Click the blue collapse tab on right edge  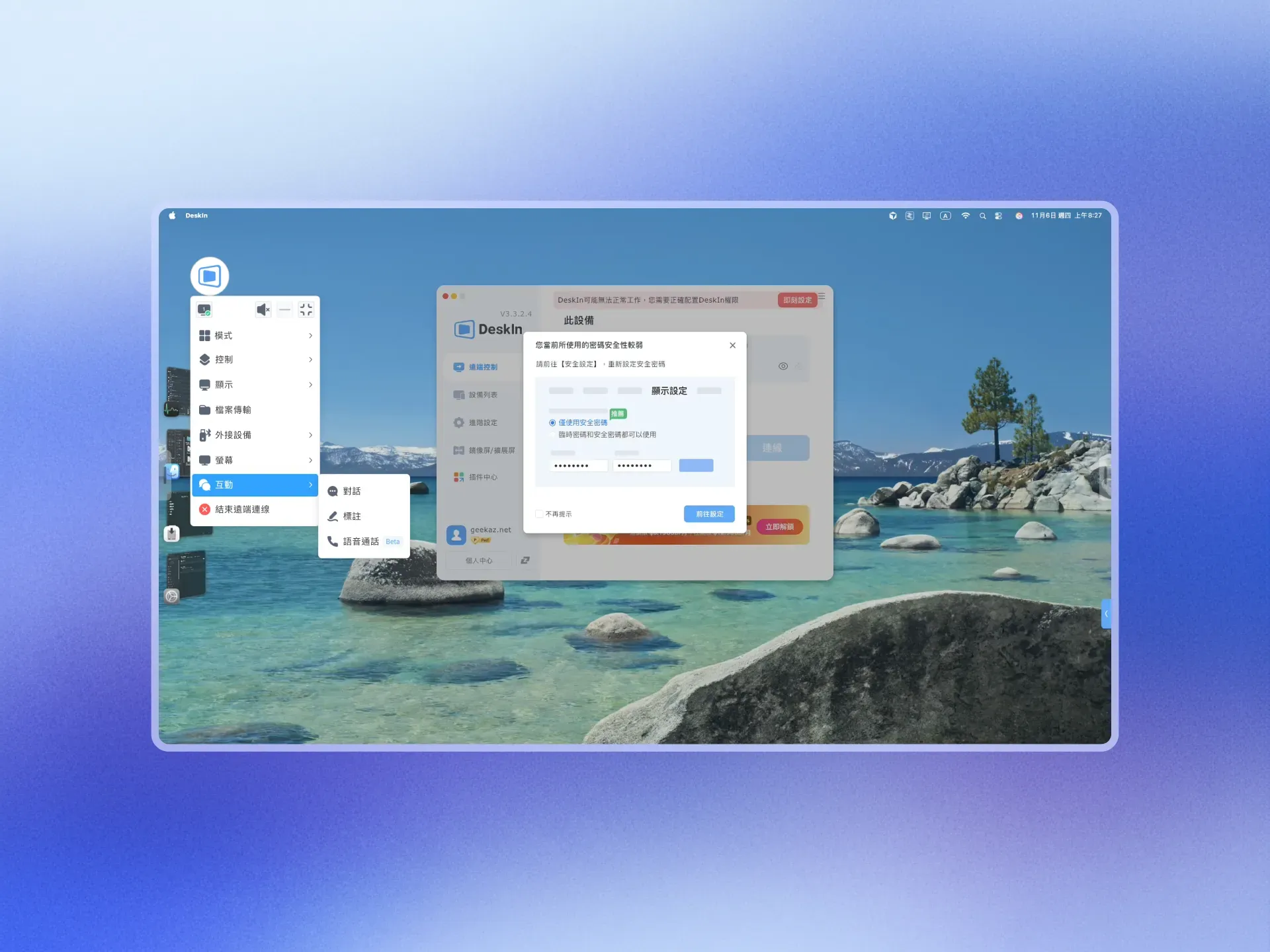(x=1106, y=614)
